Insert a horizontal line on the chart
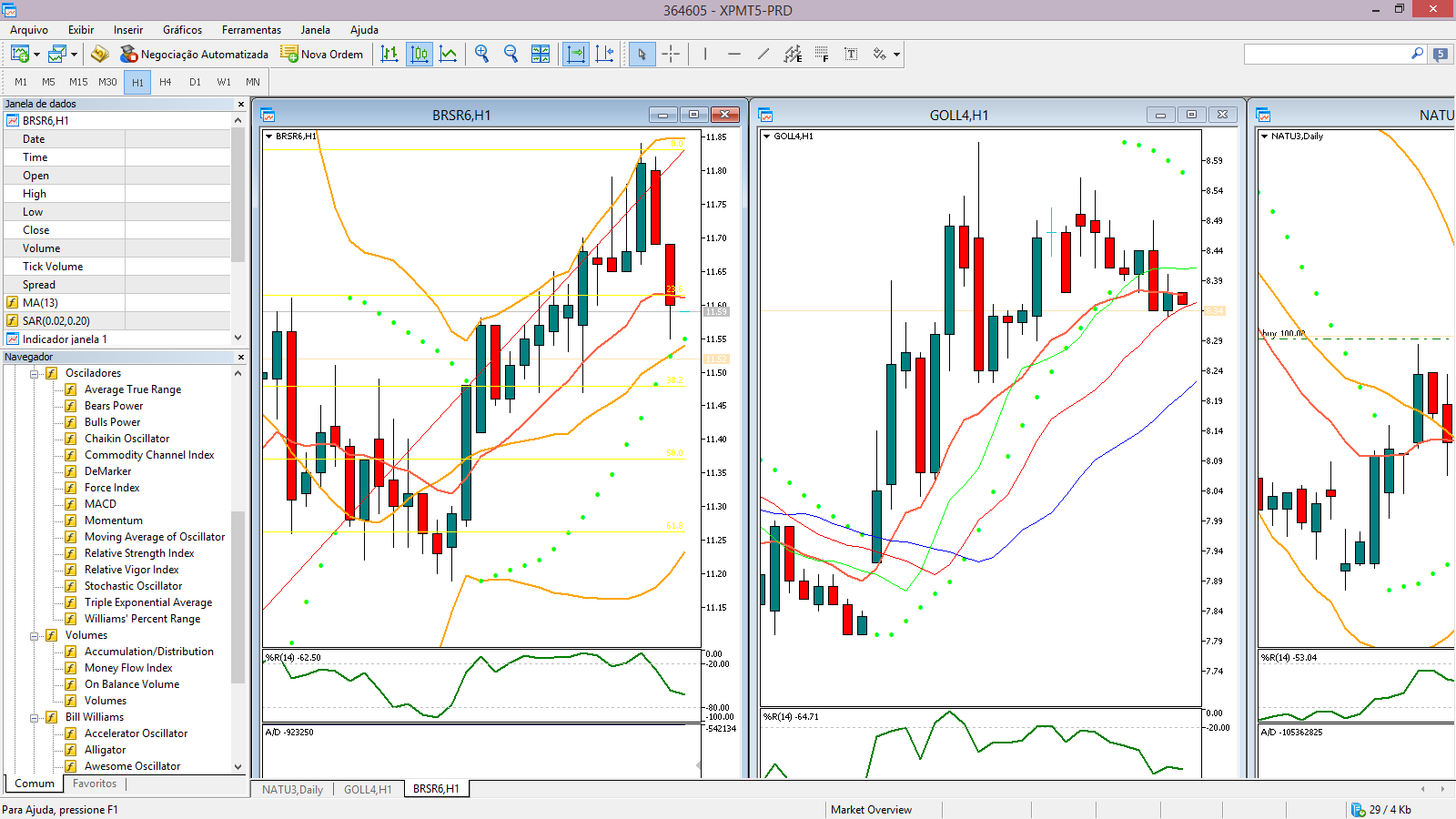1456x819 pixels. coord(734,54)
